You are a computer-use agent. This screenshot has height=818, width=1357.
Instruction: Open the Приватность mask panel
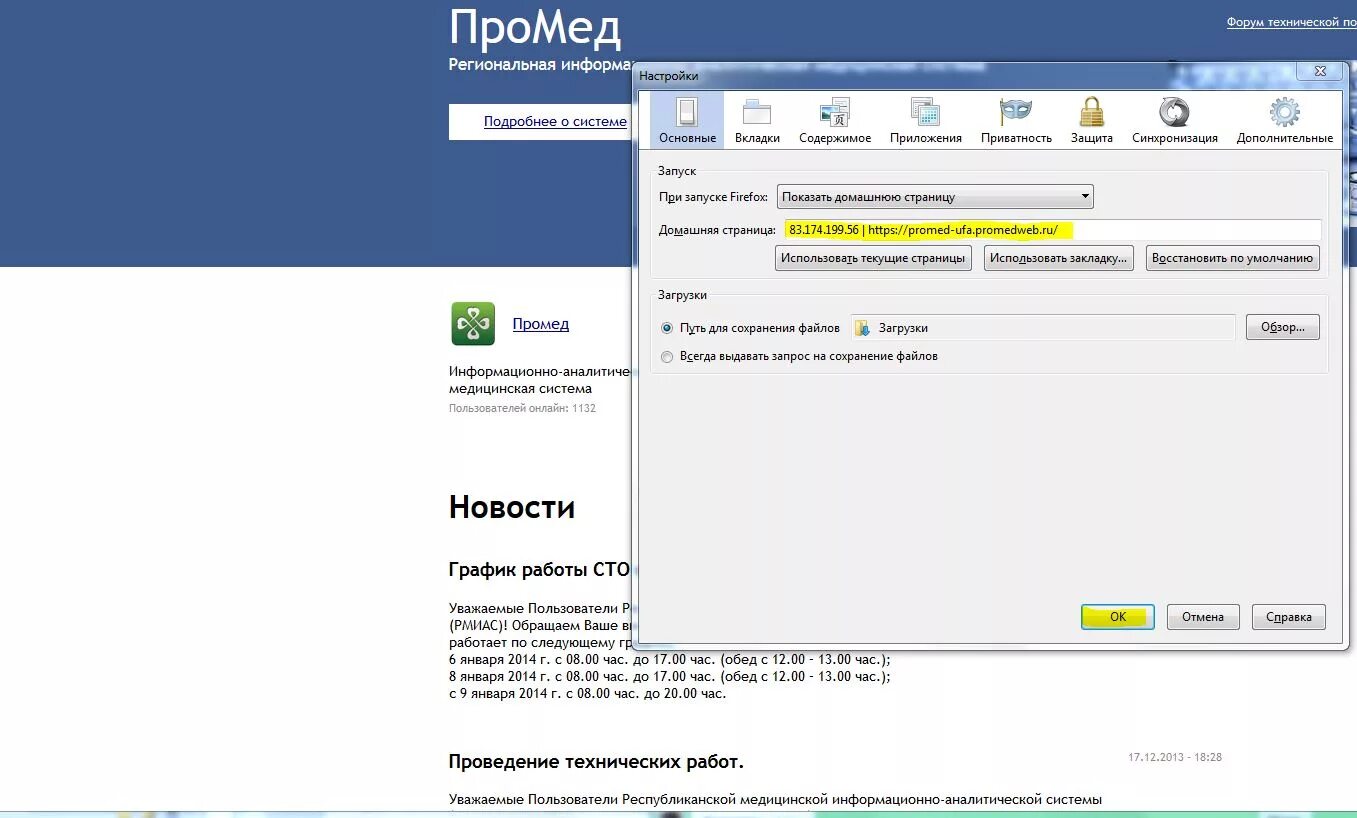[x=1016, y=120]
